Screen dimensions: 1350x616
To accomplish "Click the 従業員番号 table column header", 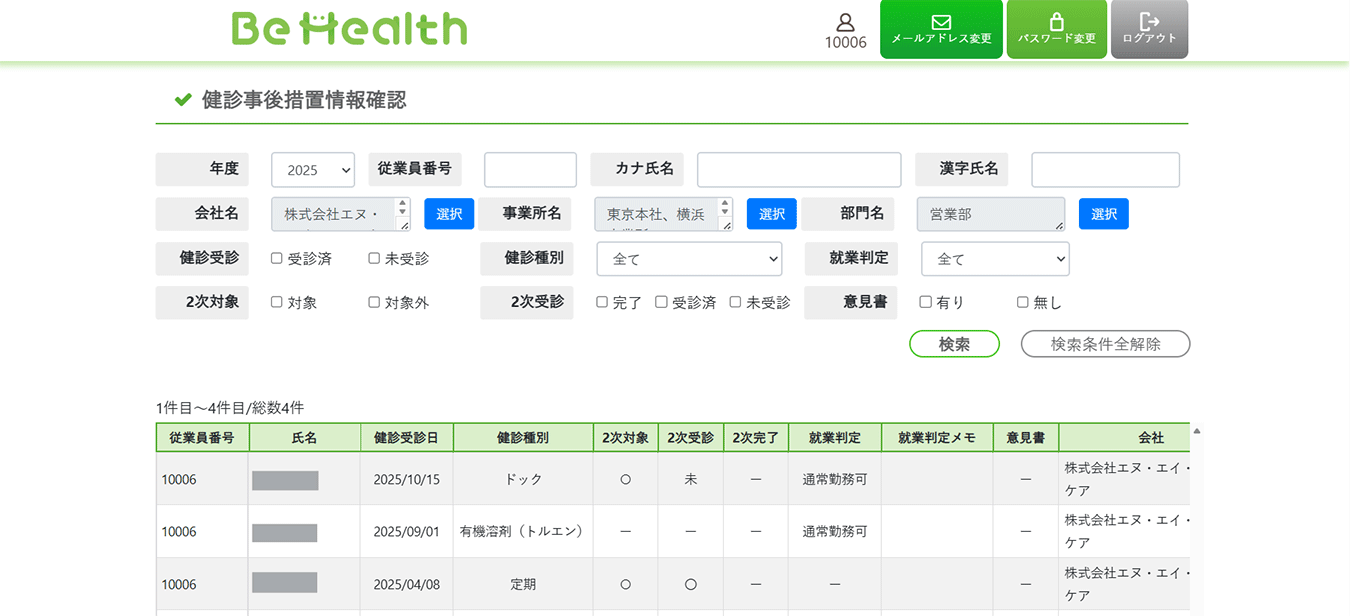I will click(x=202, y=438).
